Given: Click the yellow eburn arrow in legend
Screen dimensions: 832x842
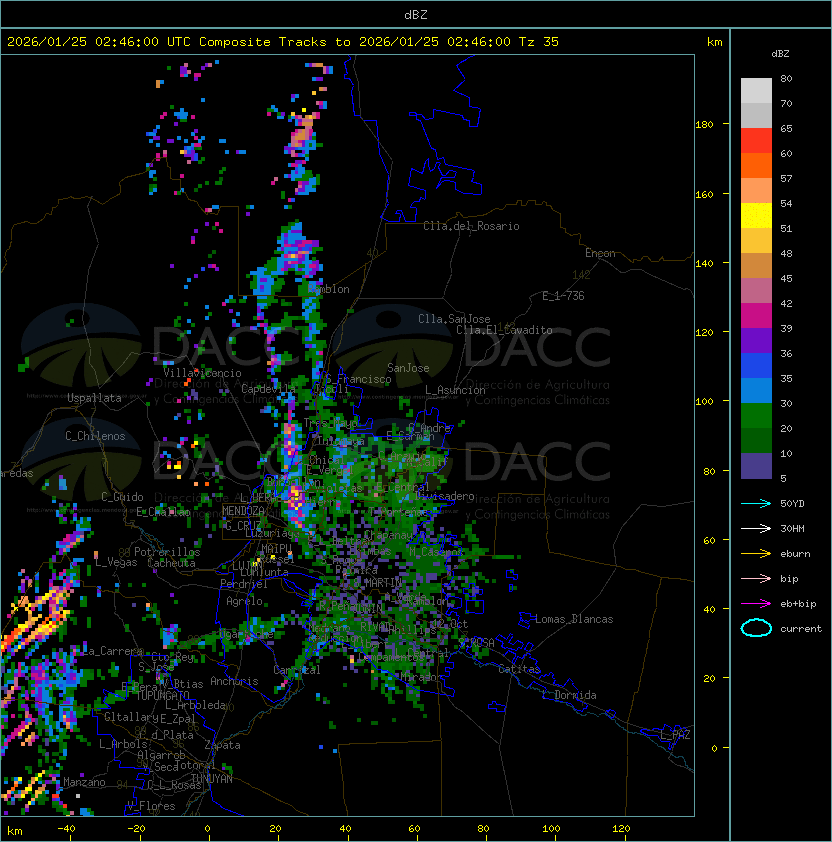Looking at the screenshot, I should coord(756,553).
